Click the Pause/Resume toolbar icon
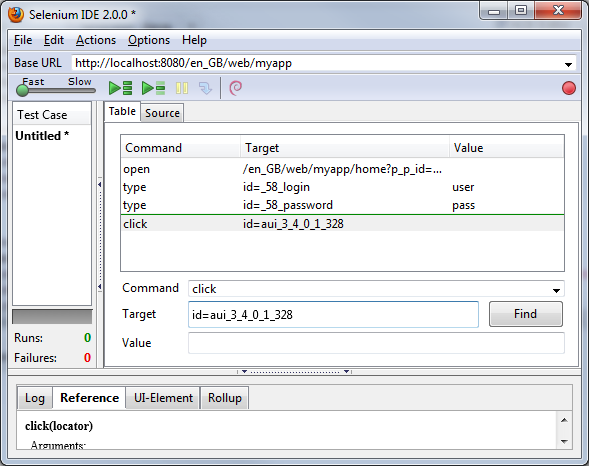 point(182,88)
